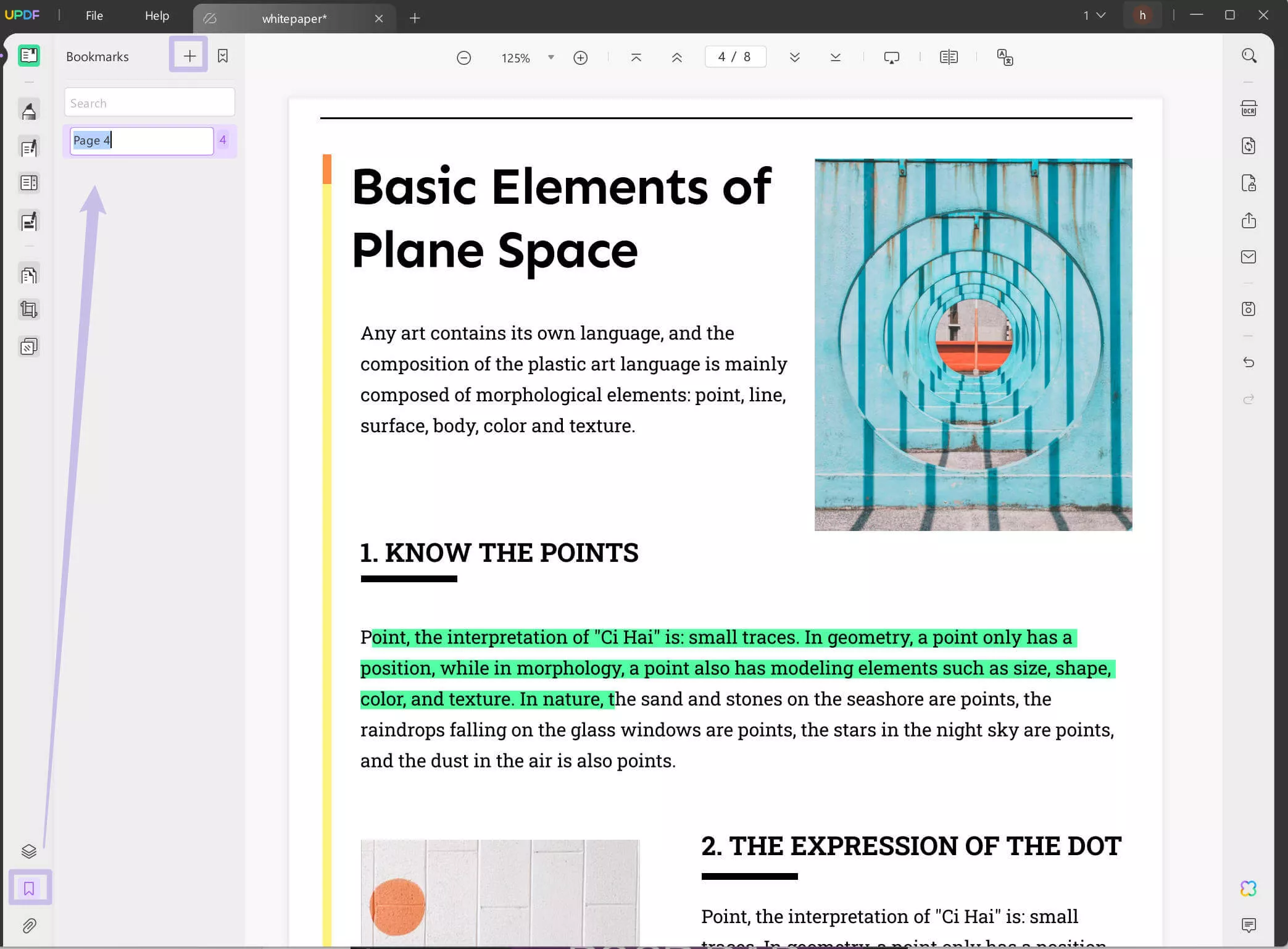1288x949 pixels.
Task: Open the Help menu
Action: 157,16
